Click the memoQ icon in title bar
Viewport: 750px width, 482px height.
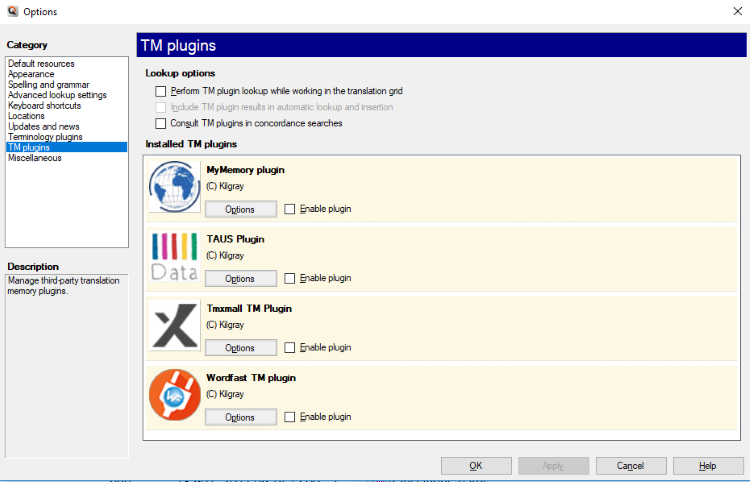(12, 11)
